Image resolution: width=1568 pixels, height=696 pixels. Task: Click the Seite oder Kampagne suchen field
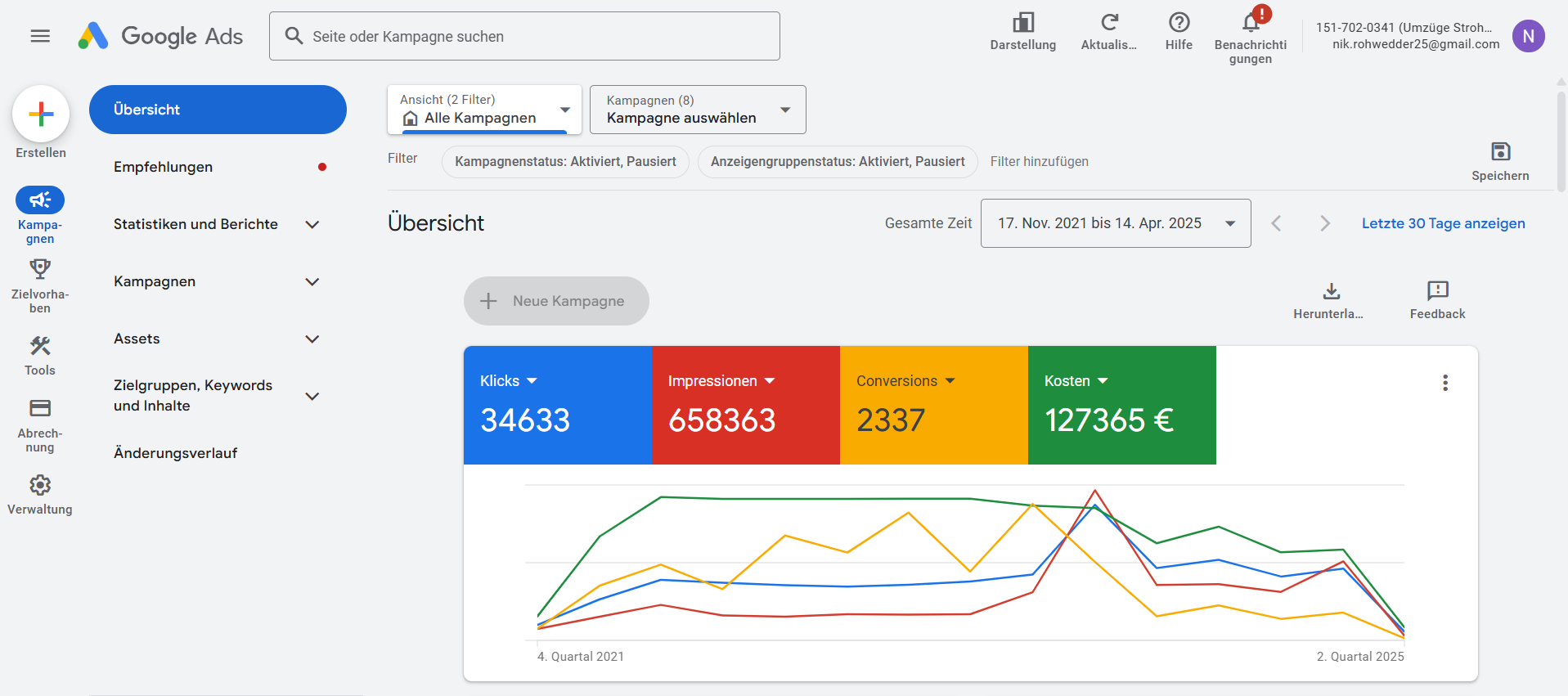point(524,36)
